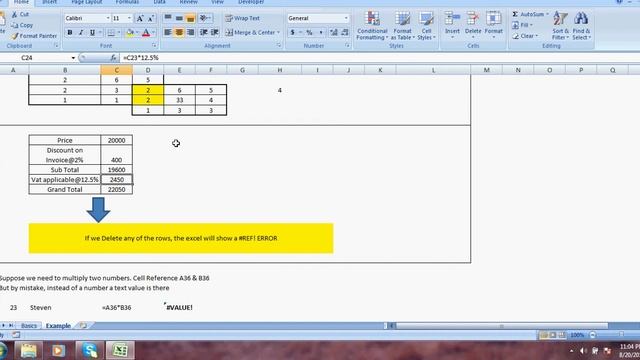Align text right in the cell
640x360 pixels.
point(190,32)
